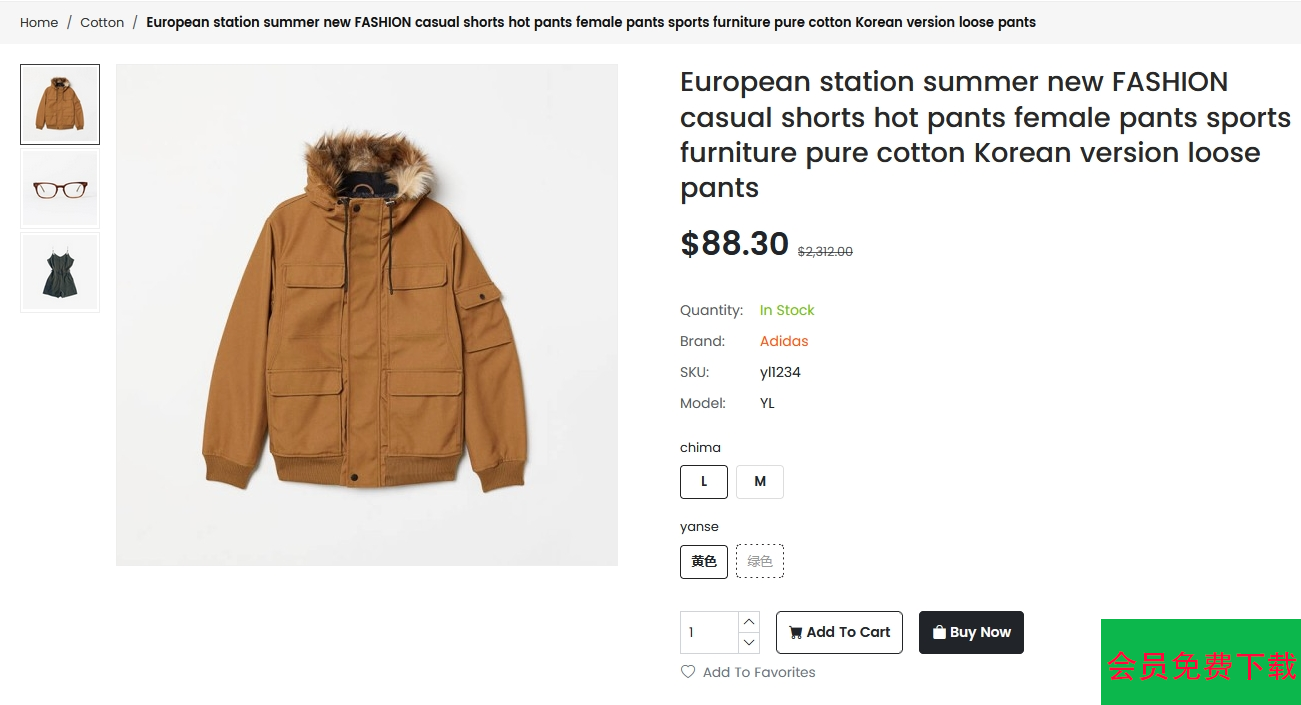Click the heart Add To Favorites icon
1301x705 pixels.
(x=688, y=672)
